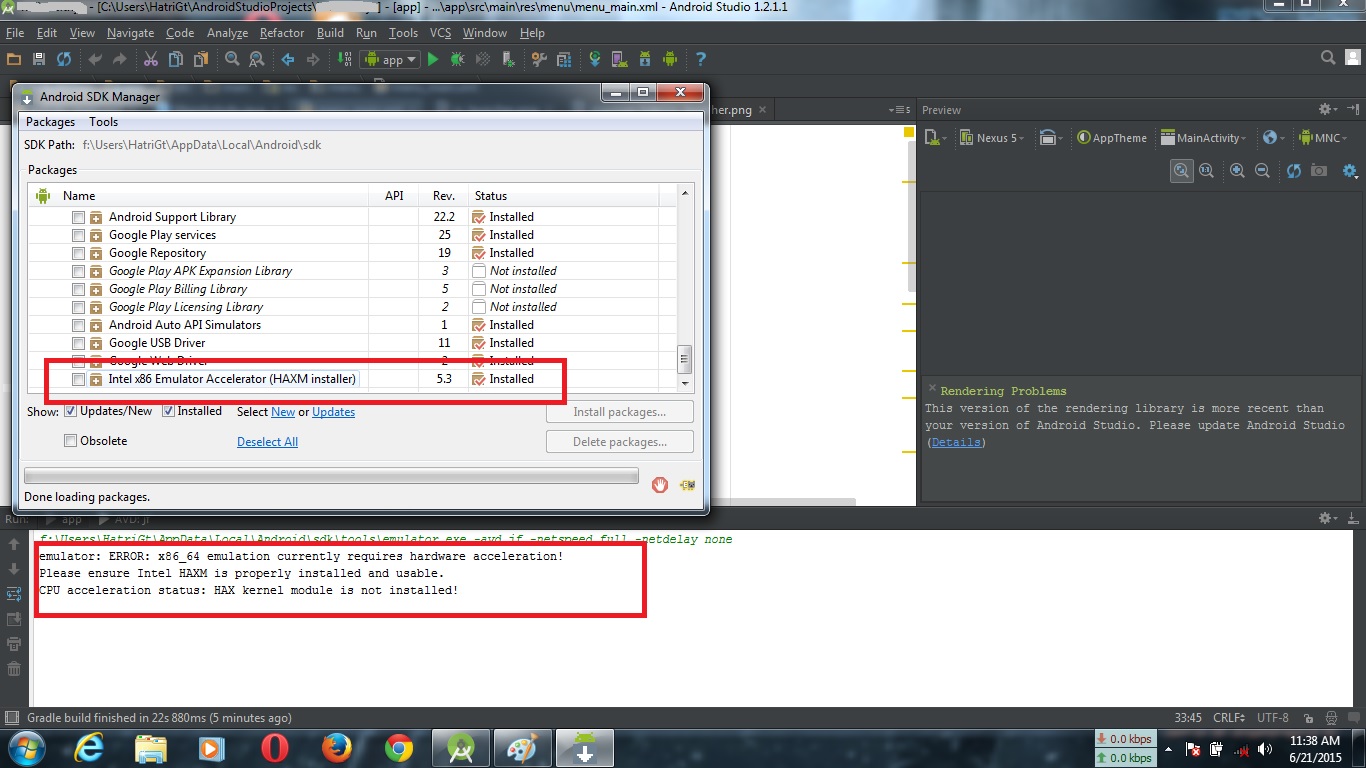The width and height of the screenshot is (1366, 768).
Task: Open Opera browser from the taskbar
Action: 274,748
